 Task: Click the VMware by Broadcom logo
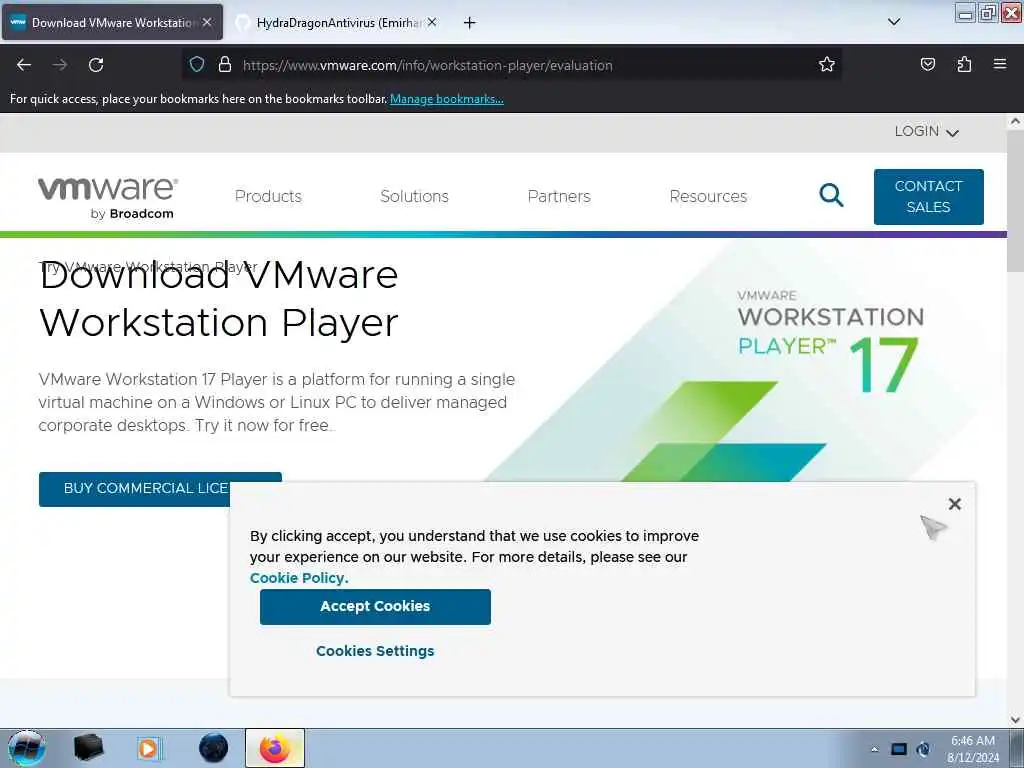[108, 198]
